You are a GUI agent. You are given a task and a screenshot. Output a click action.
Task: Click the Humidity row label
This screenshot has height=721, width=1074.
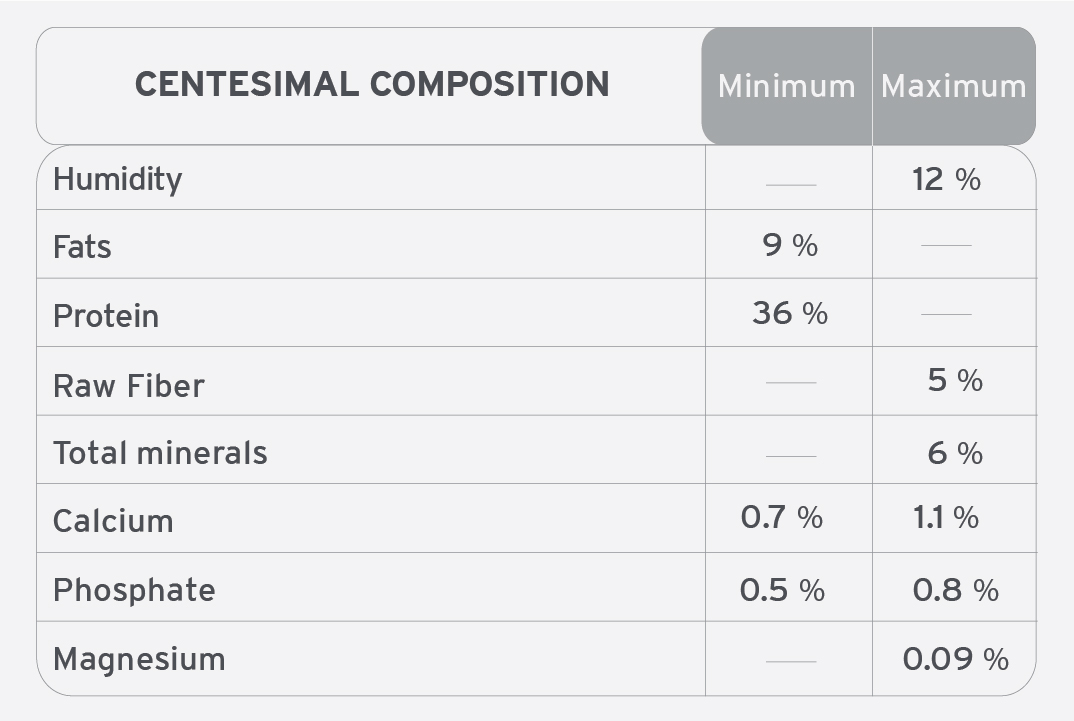pyautogui.click(x=118, y=179)
